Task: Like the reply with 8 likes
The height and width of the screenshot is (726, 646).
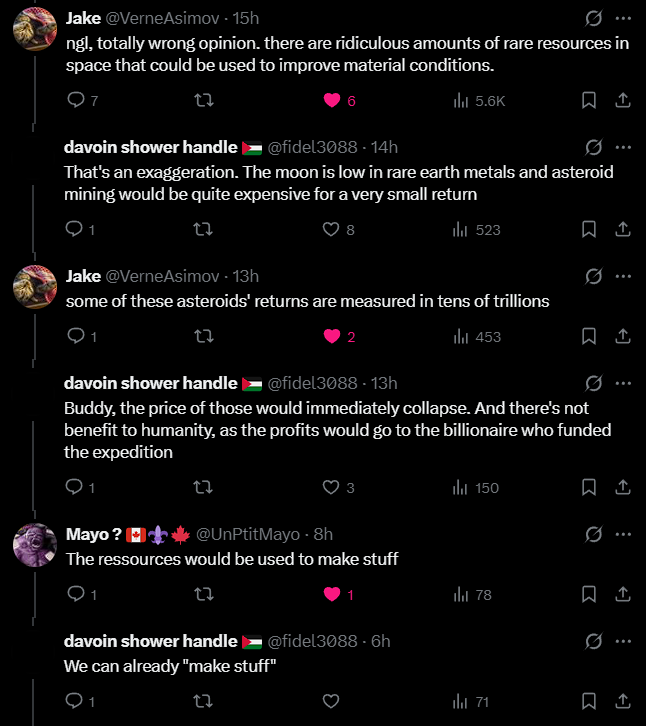Action: click(332, 229)
